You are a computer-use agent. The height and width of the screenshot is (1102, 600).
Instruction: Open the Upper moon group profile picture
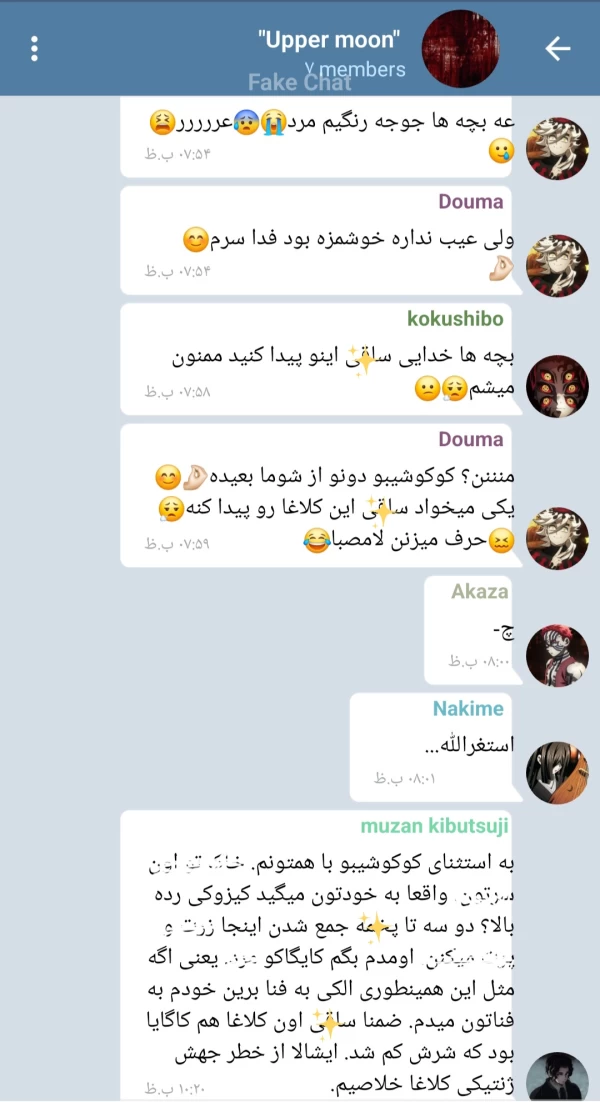460,48
